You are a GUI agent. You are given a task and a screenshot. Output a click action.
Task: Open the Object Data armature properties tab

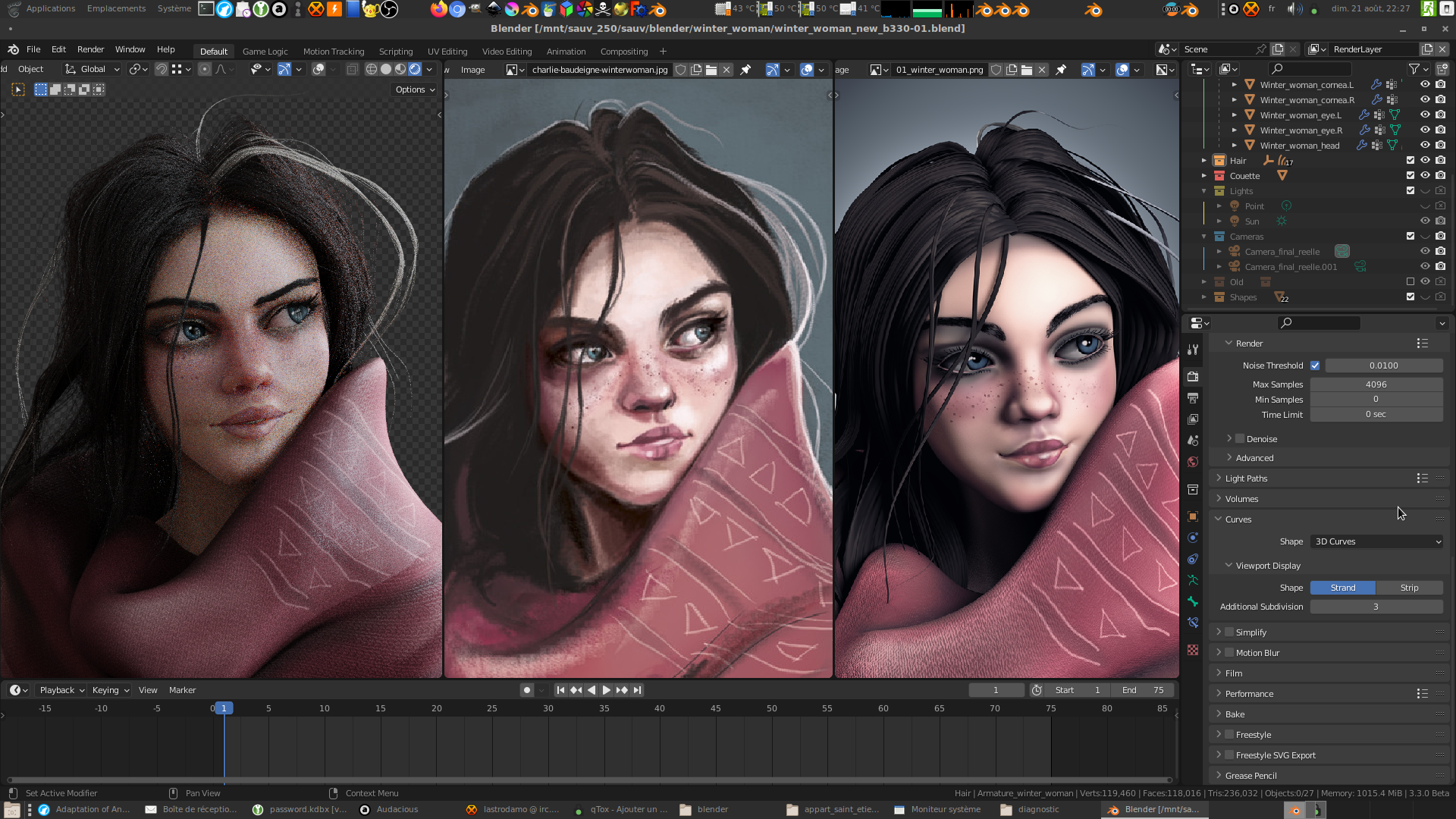1193,580
